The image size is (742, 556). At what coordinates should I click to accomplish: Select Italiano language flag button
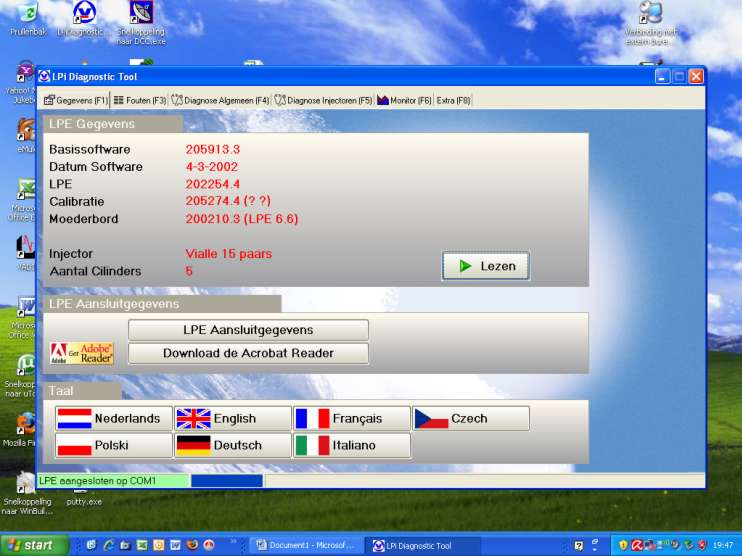point(351,445)
